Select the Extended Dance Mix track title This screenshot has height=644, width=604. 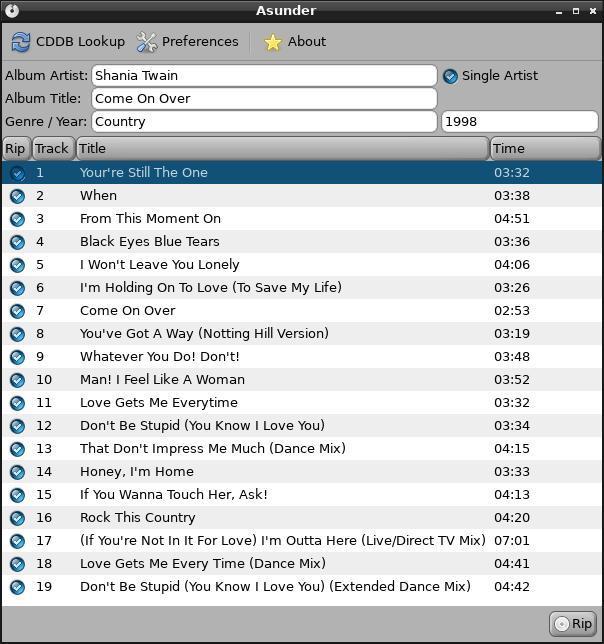coord(275,586)
